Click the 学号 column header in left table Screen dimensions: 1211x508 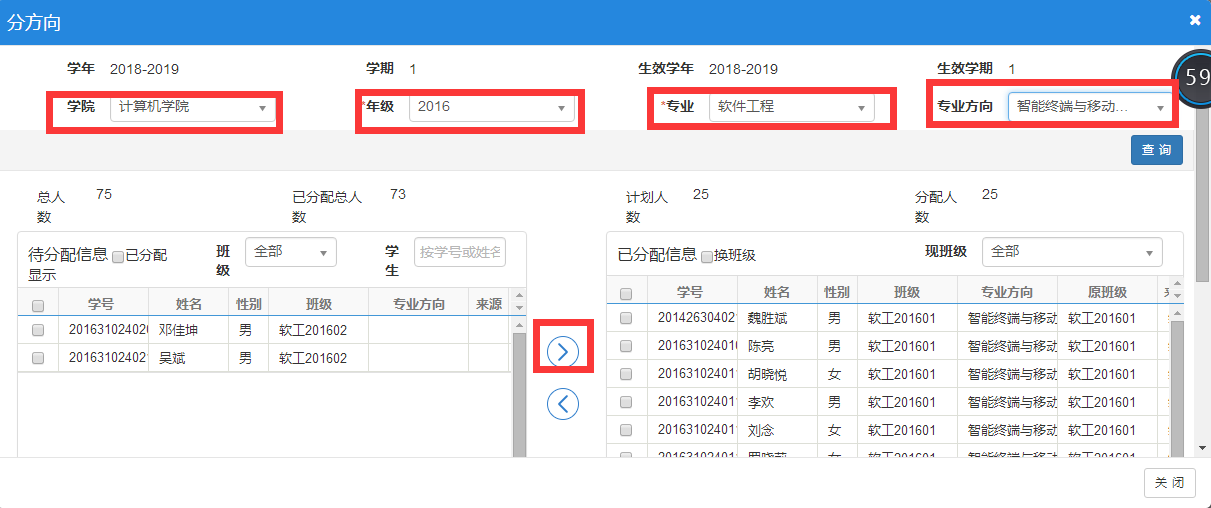tap(102, 304)
